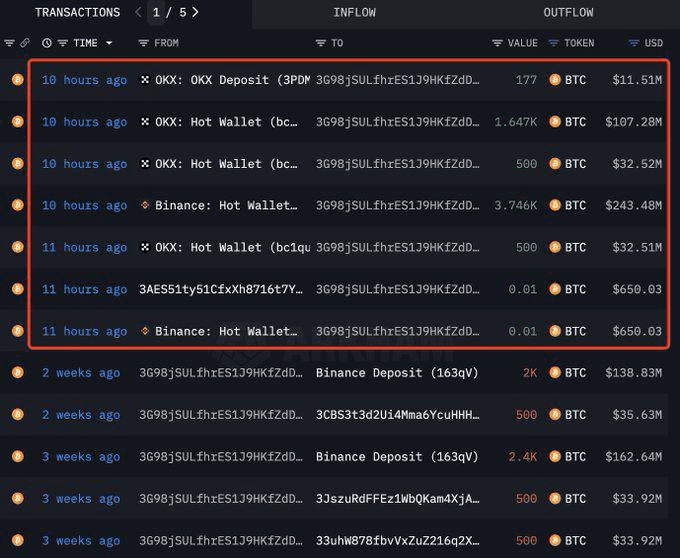Image resolution: width=680 pixels, height=558 pixels.
Task: Open Binance Deposit (163qV) in 2.4K row
Action: (397, 457)
